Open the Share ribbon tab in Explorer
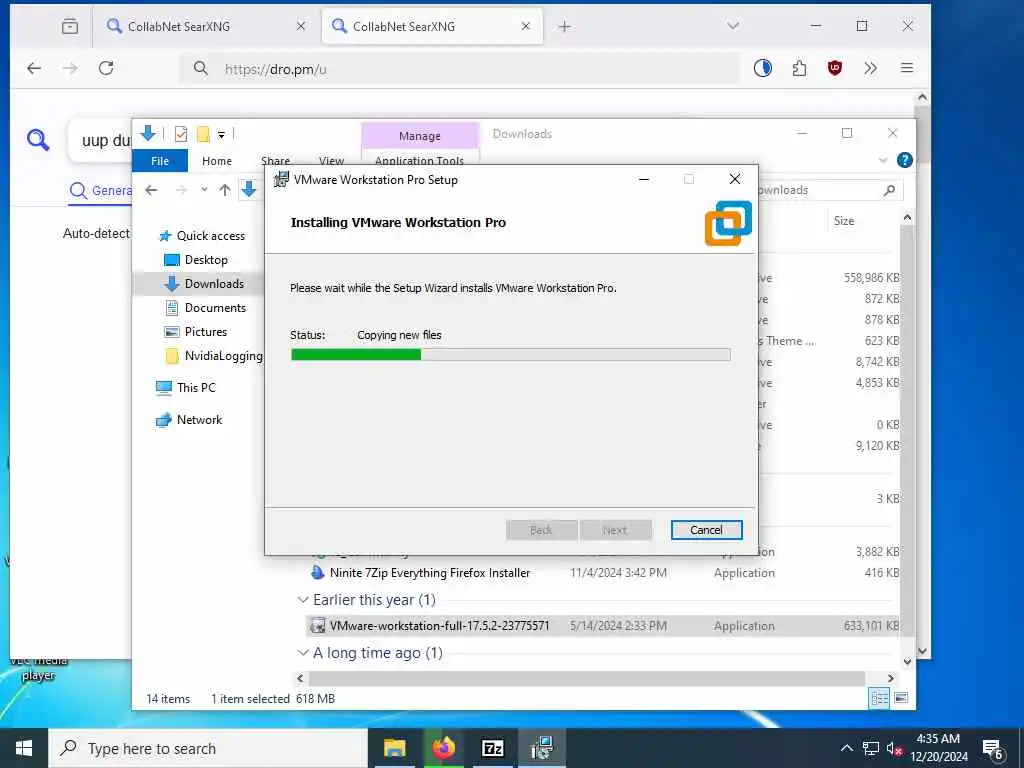Image resolution: width=1024 pixels, height=768 pixels. 276,161
